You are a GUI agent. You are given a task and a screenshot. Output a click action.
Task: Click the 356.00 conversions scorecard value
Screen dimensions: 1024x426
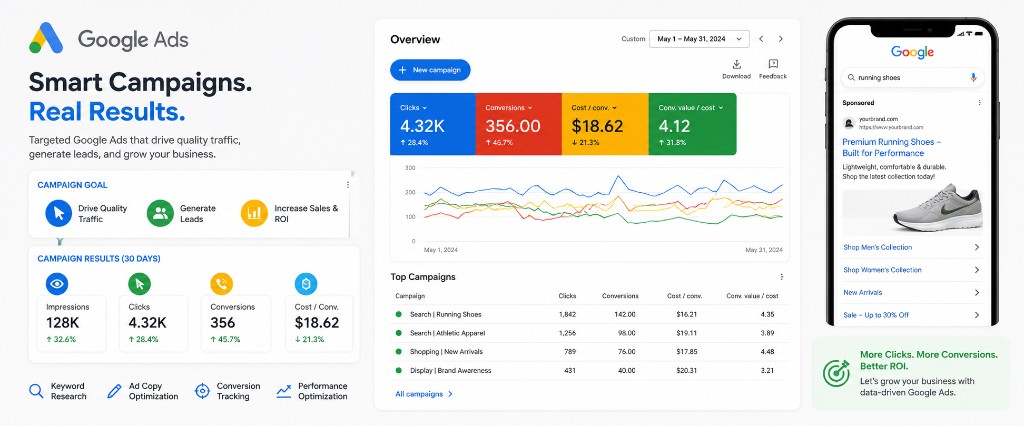tap(513, 126)
